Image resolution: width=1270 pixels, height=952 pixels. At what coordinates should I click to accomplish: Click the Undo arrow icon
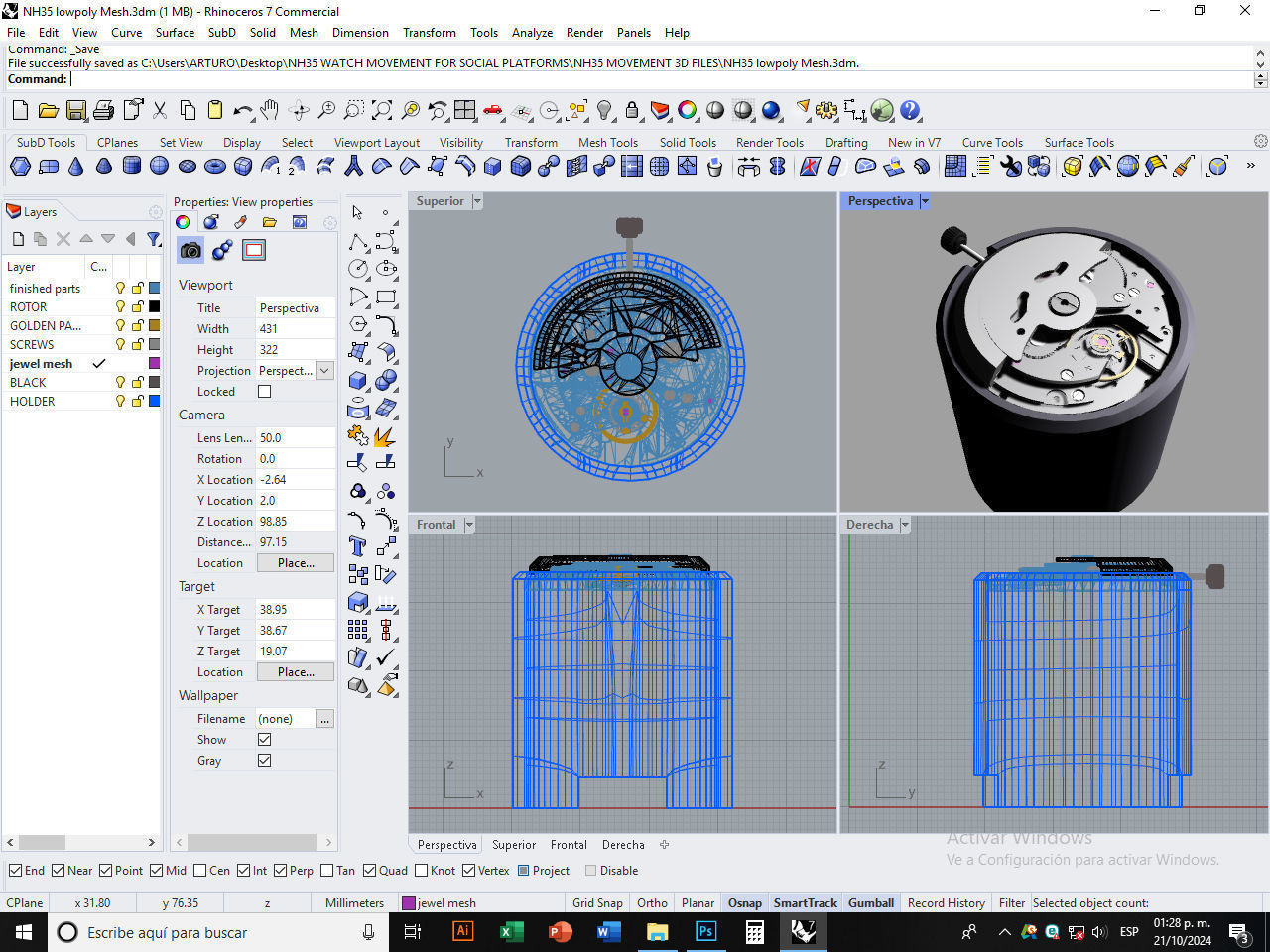pos(242,110)
